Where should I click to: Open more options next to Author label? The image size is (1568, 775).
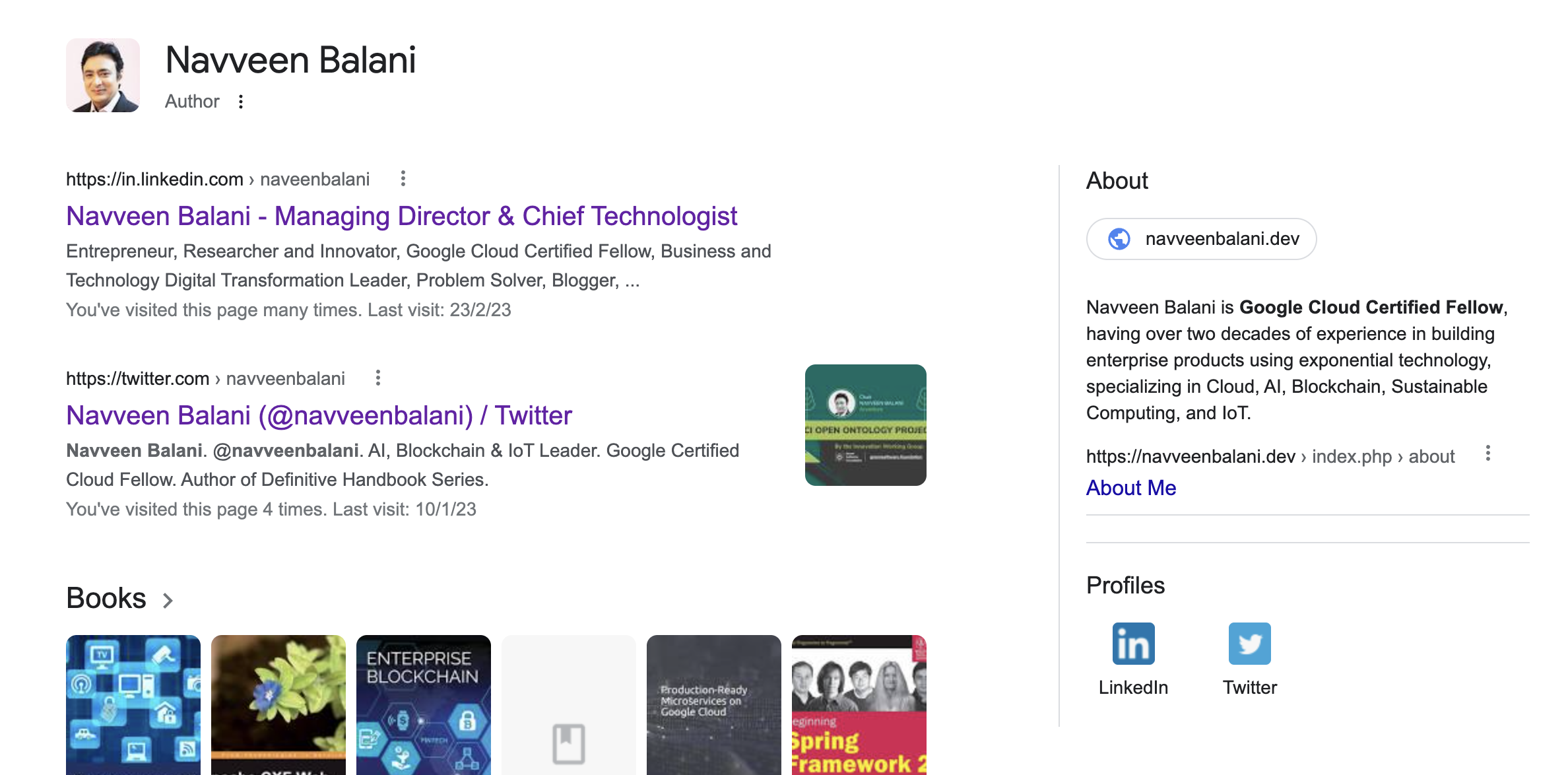241,102
